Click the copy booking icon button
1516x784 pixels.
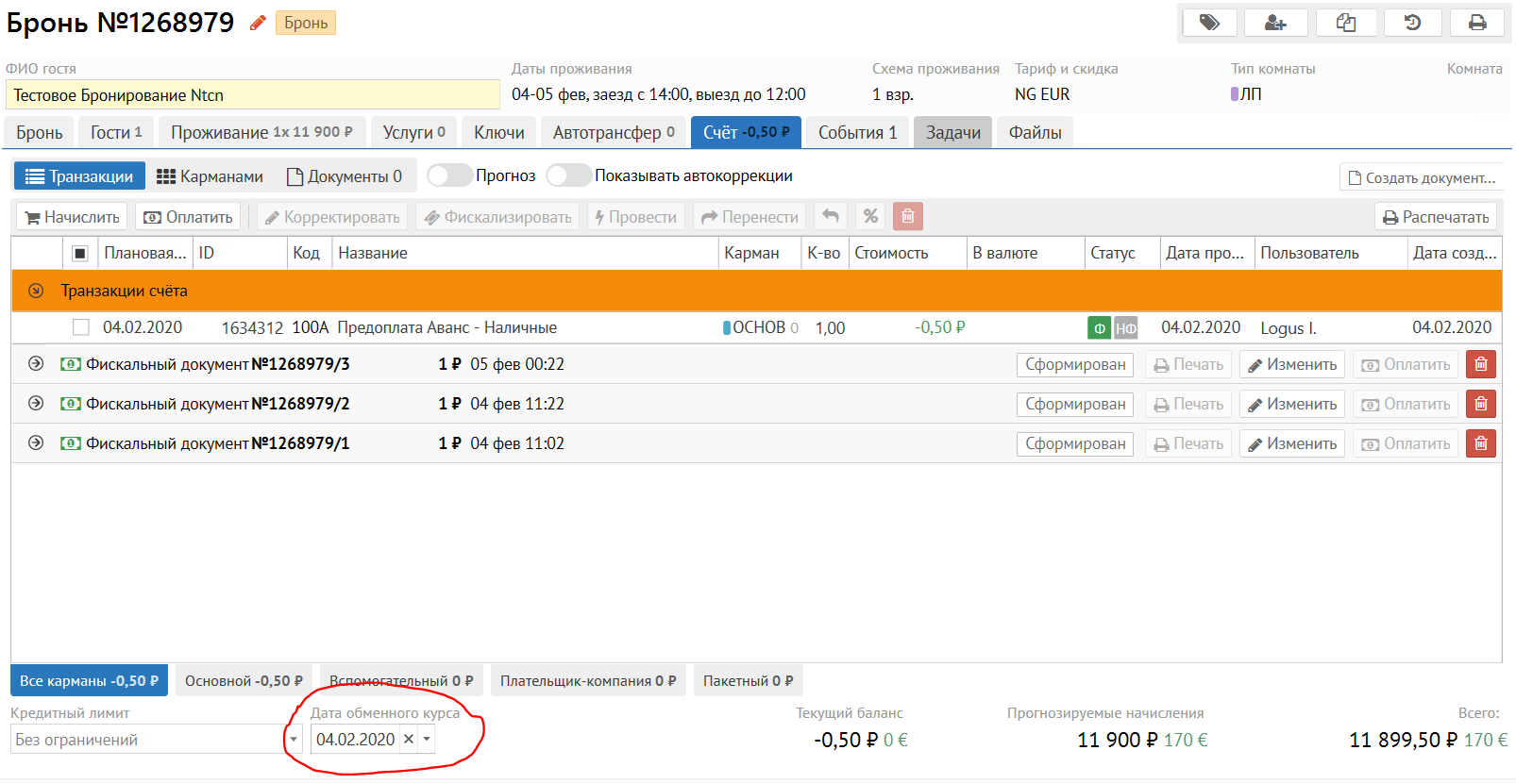1346,23
